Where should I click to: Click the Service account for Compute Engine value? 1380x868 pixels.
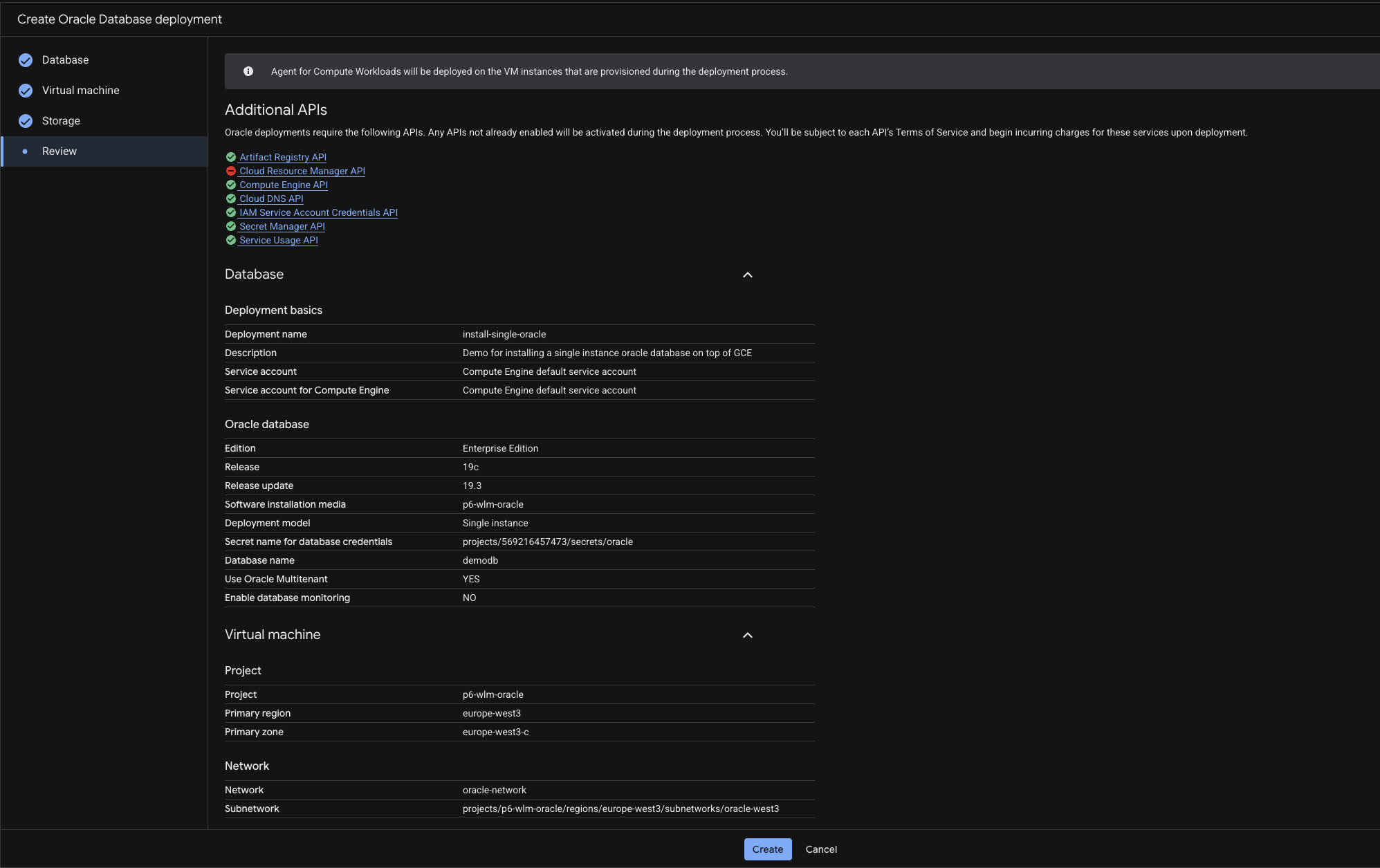tap(549, 390)
